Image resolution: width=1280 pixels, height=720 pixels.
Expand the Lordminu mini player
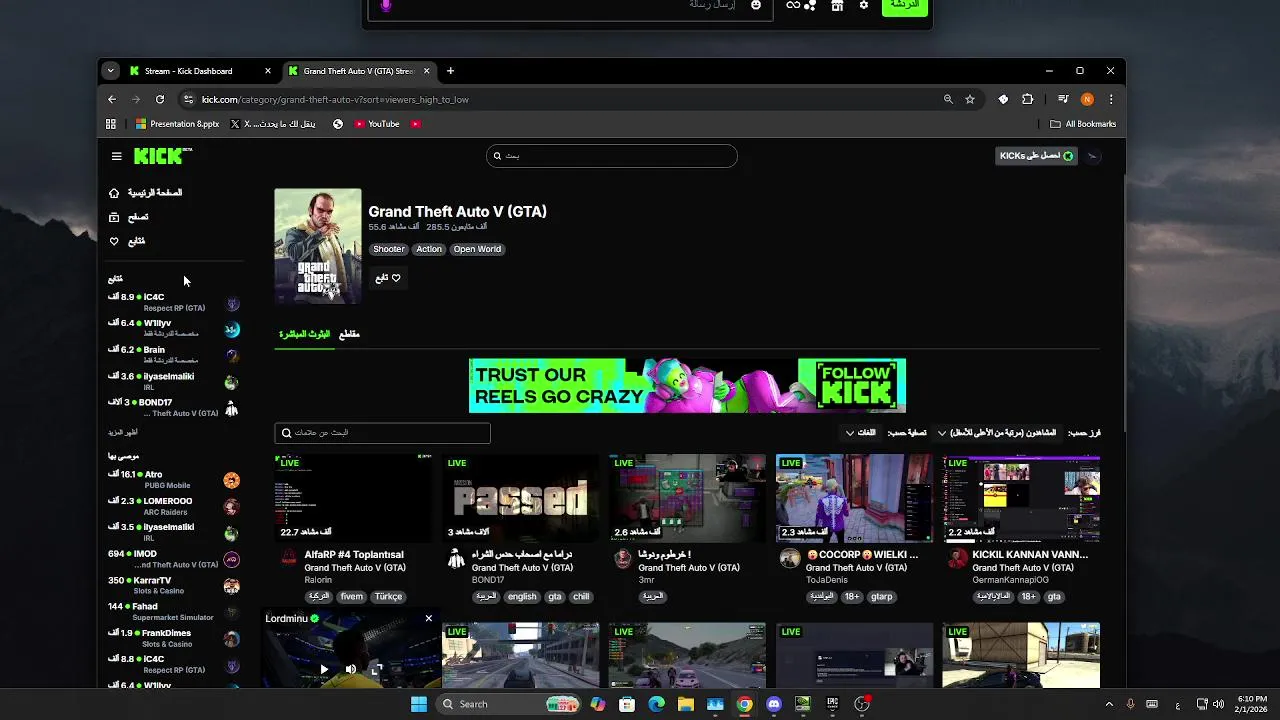pyautogui.click(x=376, y=669)
